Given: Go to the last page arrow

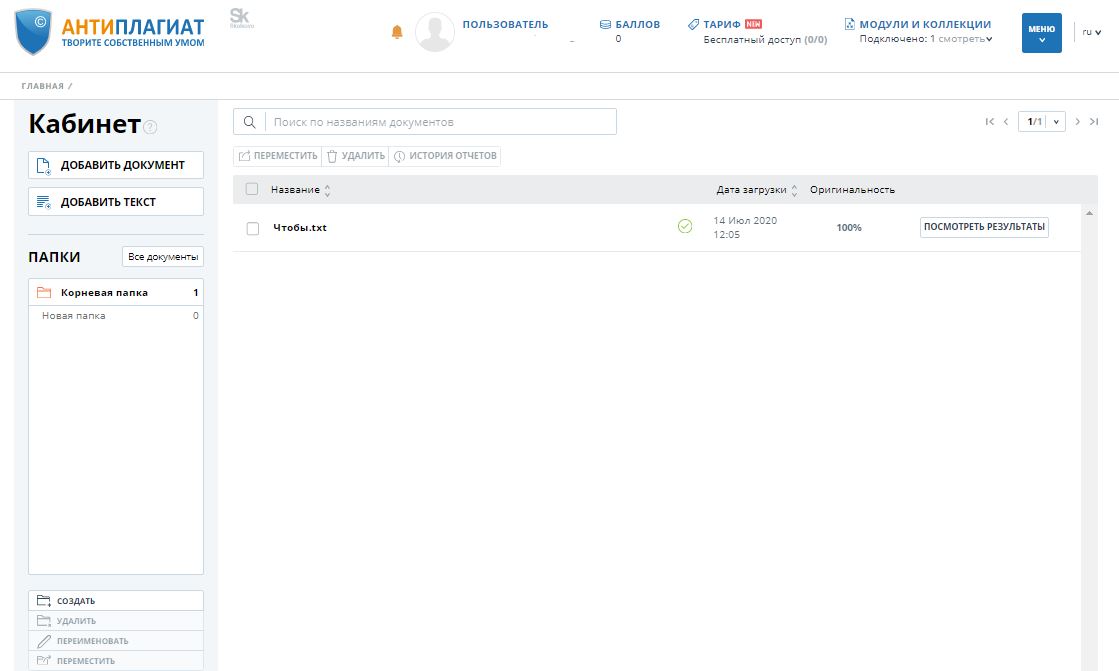Looking at the screenshot, I should coord(1094,121).
